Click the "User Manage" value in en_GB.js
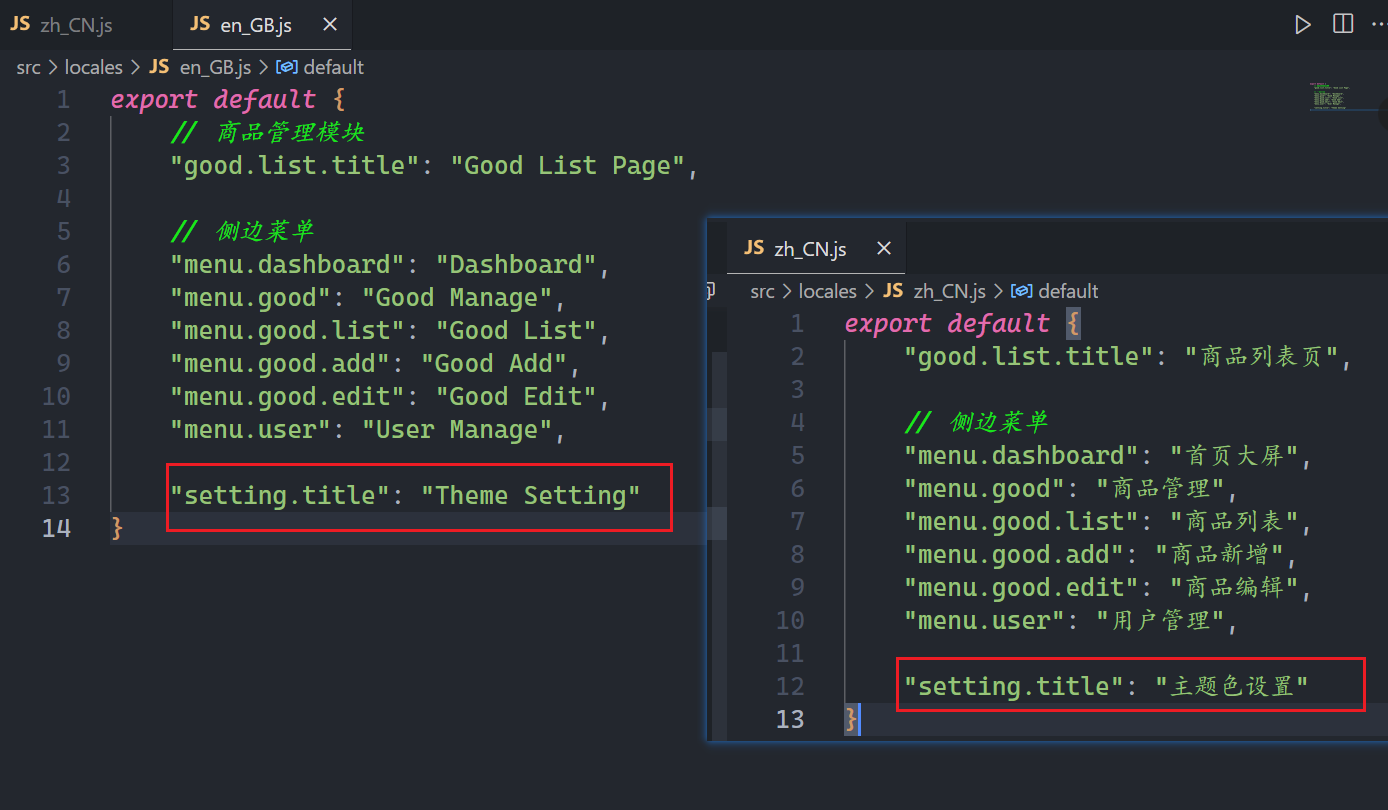 click(457, 429)
